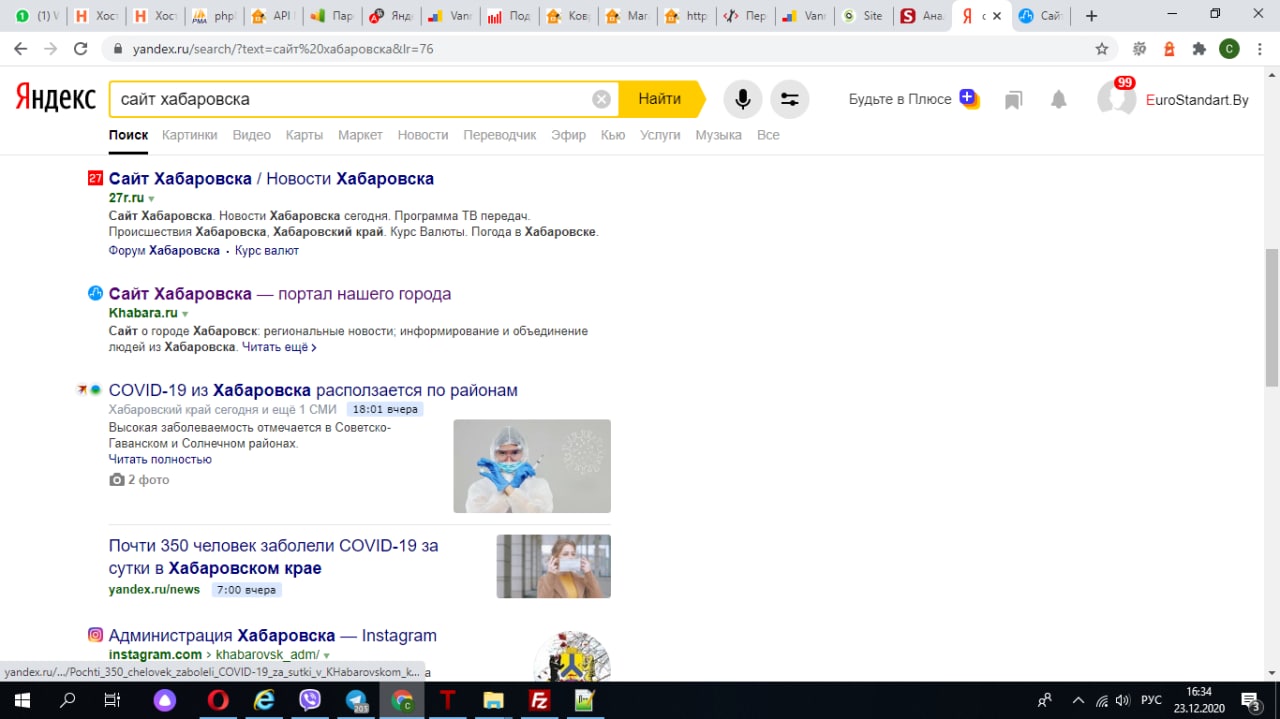Viewport: 1280px width, 719px height.
Task: Clear the search query with X icon
Action: click(601, 99)
